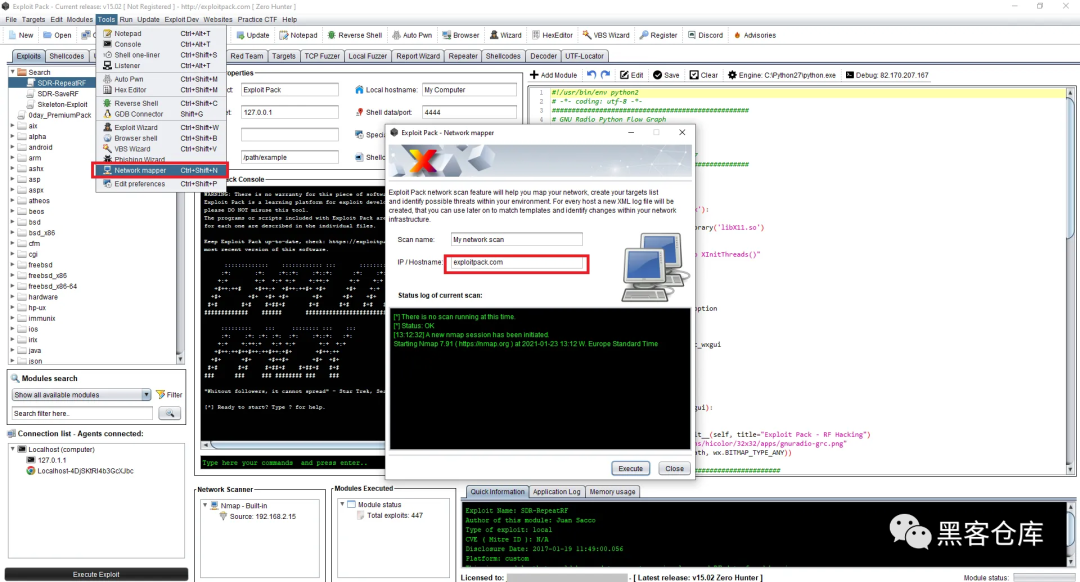The image size is (1080, 582).
Task: Click the Engine python path setting
Action: tap(782, 75)
